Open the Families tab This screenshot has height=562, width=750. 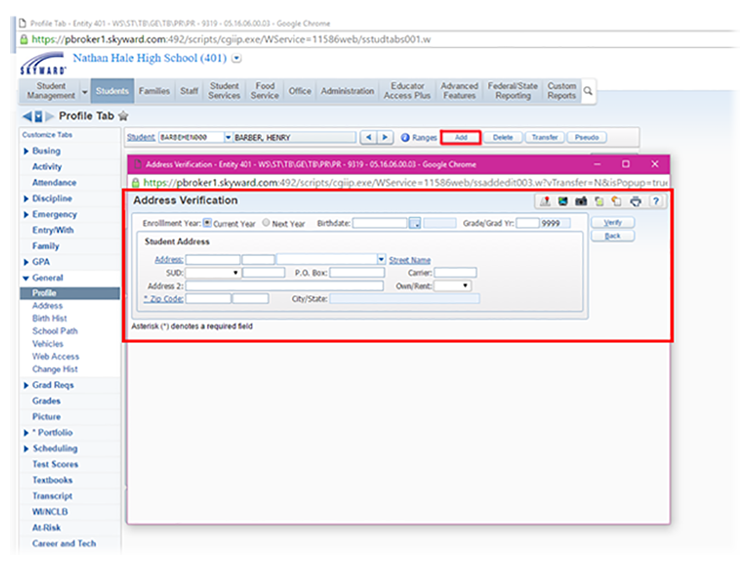click(153, 91)
